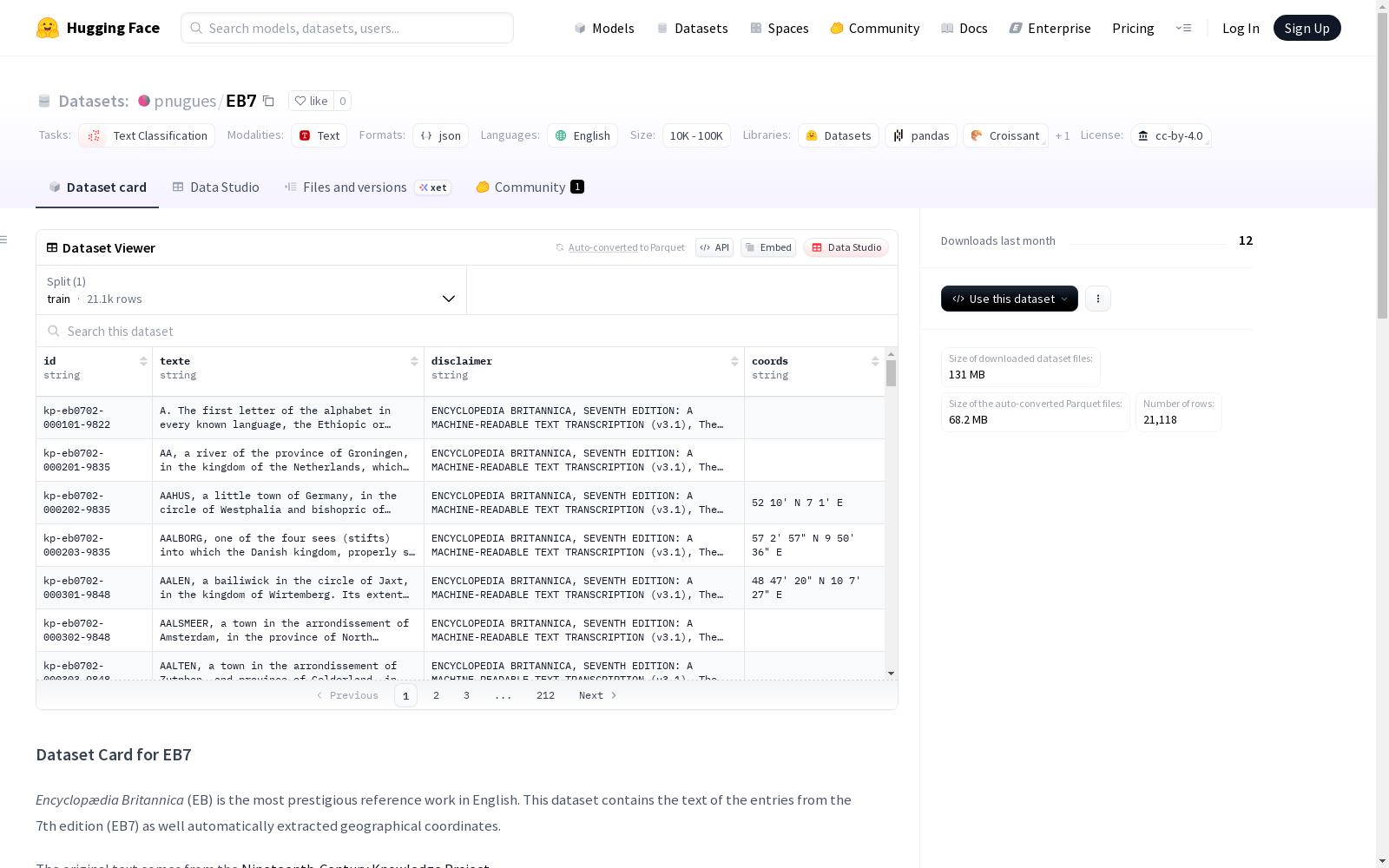
Task: Click the dataset table scrollbar thumb
Action: (891, 373)
